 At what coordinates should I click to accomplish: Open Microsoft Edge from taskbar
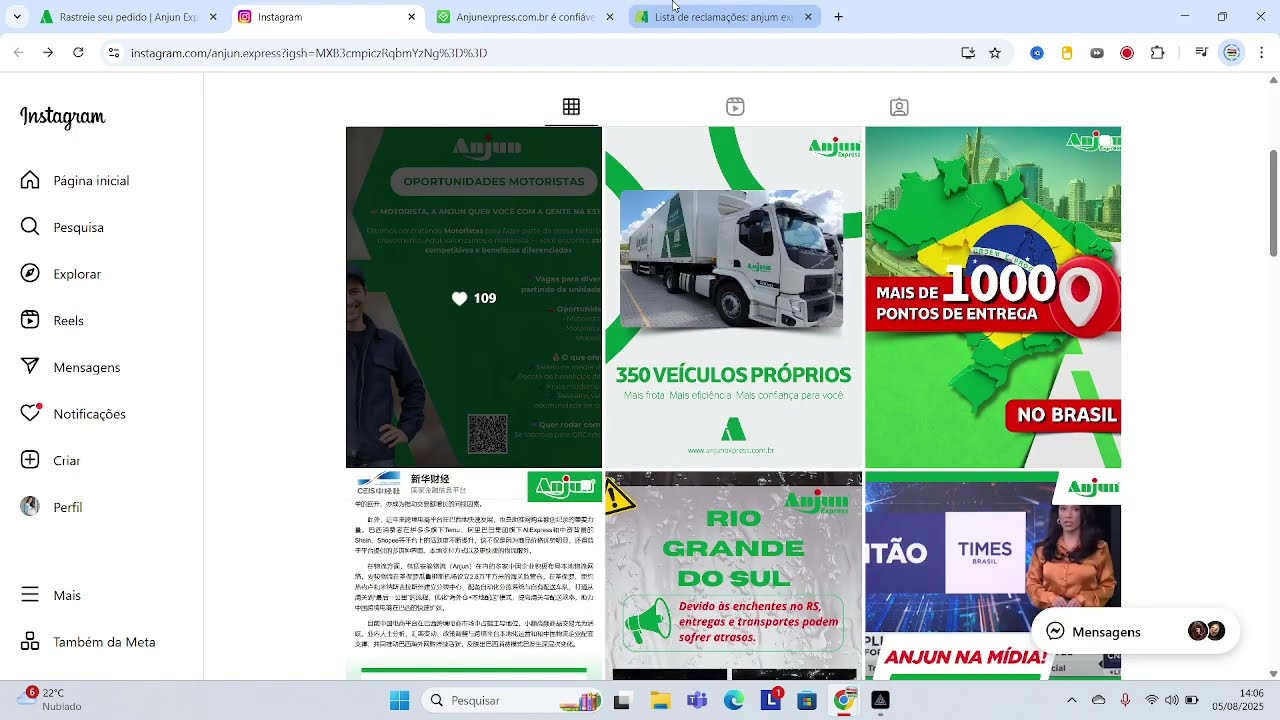point(734,700)
